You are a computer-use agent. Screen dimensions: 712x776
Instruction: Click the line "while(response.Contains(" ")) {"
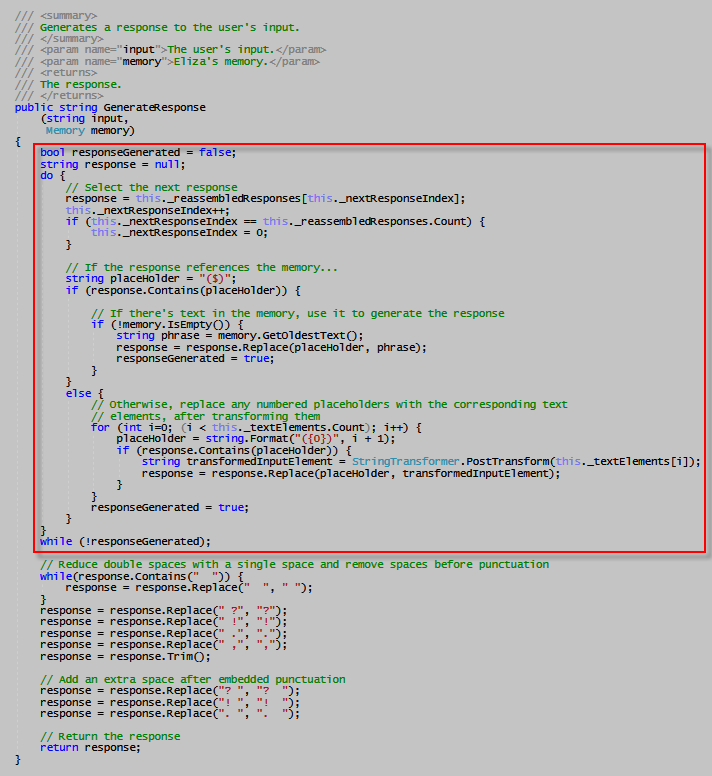(x=142, y=577)
